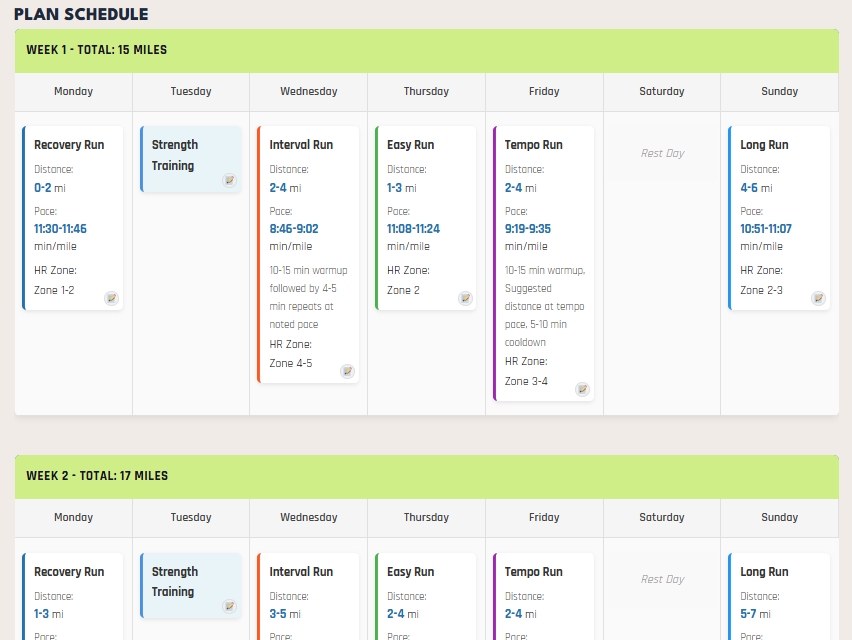Edit Week 1 Wednesday Interval Run
Image resolution: width=852 pixels, height=640 pixels.
[347, 372]
